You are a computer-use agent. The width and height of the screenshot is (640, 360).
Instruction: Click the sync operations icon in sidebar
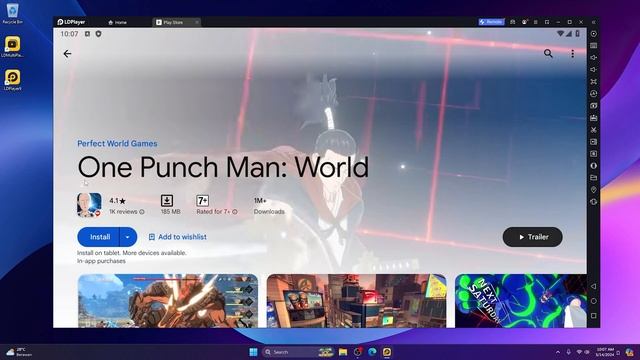click(x=593, y=94)
